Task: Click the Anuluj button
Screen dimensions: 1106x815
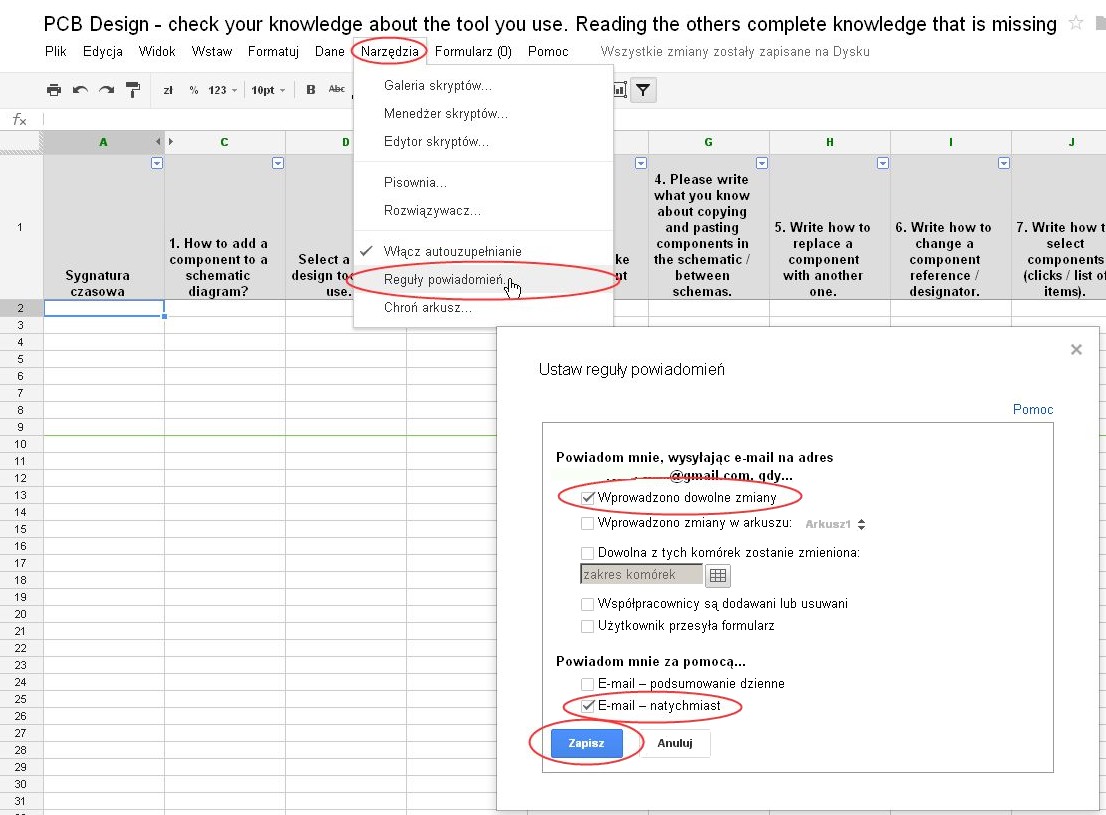Action: (x=675, y=743)
